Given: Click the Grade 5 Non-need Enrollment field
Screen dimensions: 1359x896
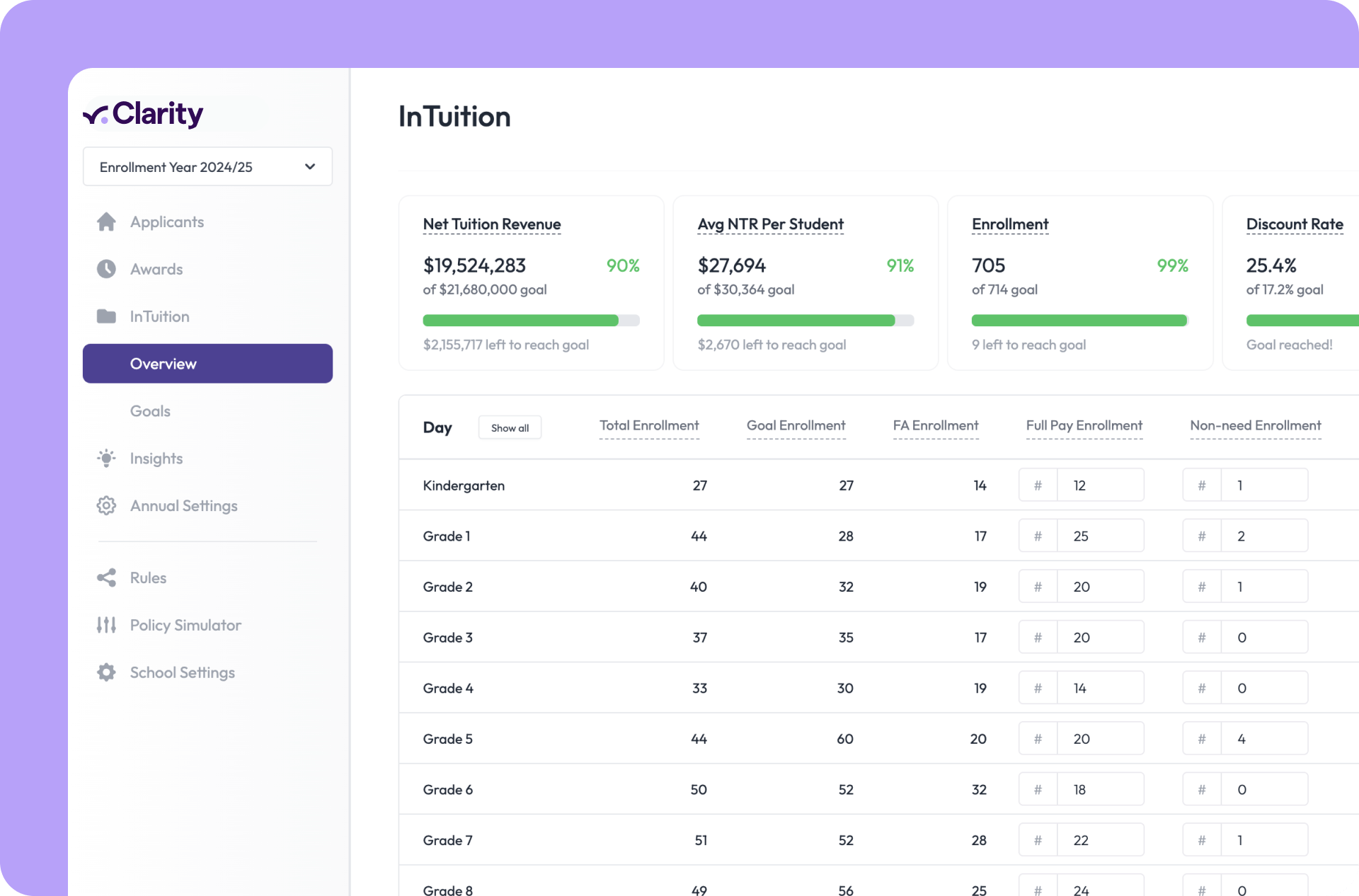Looking at the screenshot, I should coord(1263,739).
